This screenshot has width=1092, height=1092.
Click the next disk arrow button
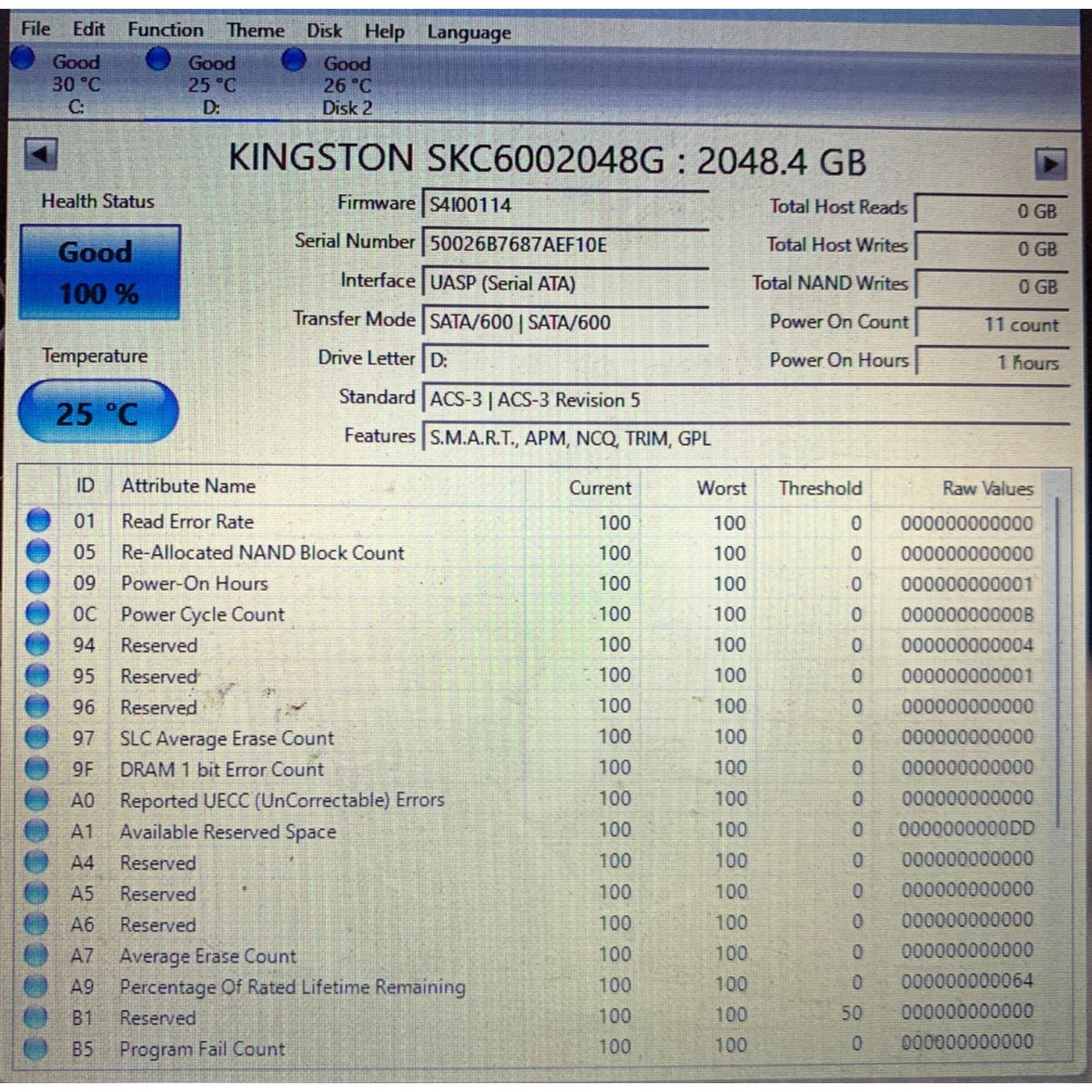click(1050, 164)
